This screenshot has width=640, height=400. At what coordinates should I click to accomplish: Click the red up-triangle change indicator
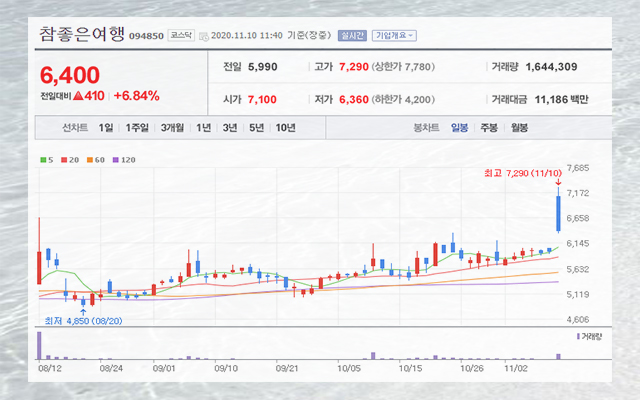[x=78, y=96]
